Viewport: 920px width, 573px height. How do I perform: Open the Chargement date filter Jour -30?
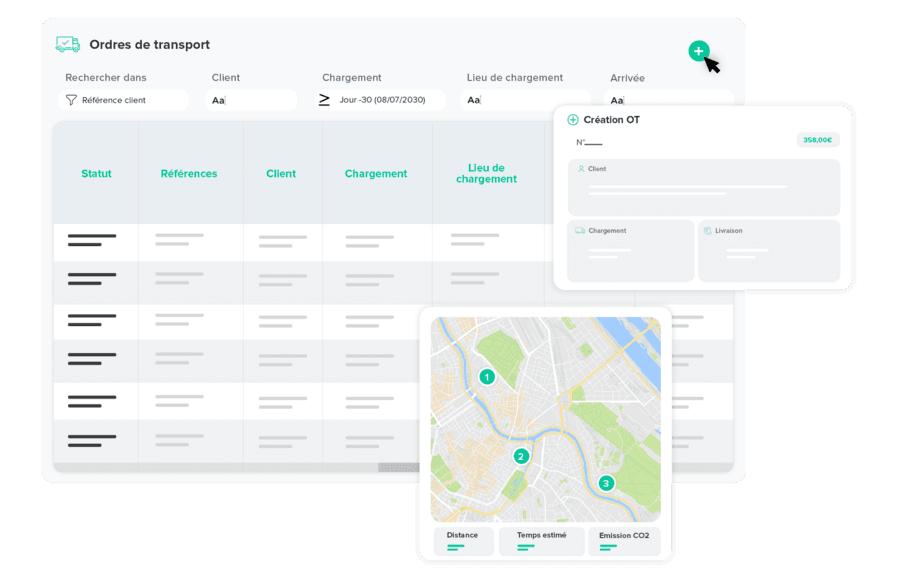[381, 100]
